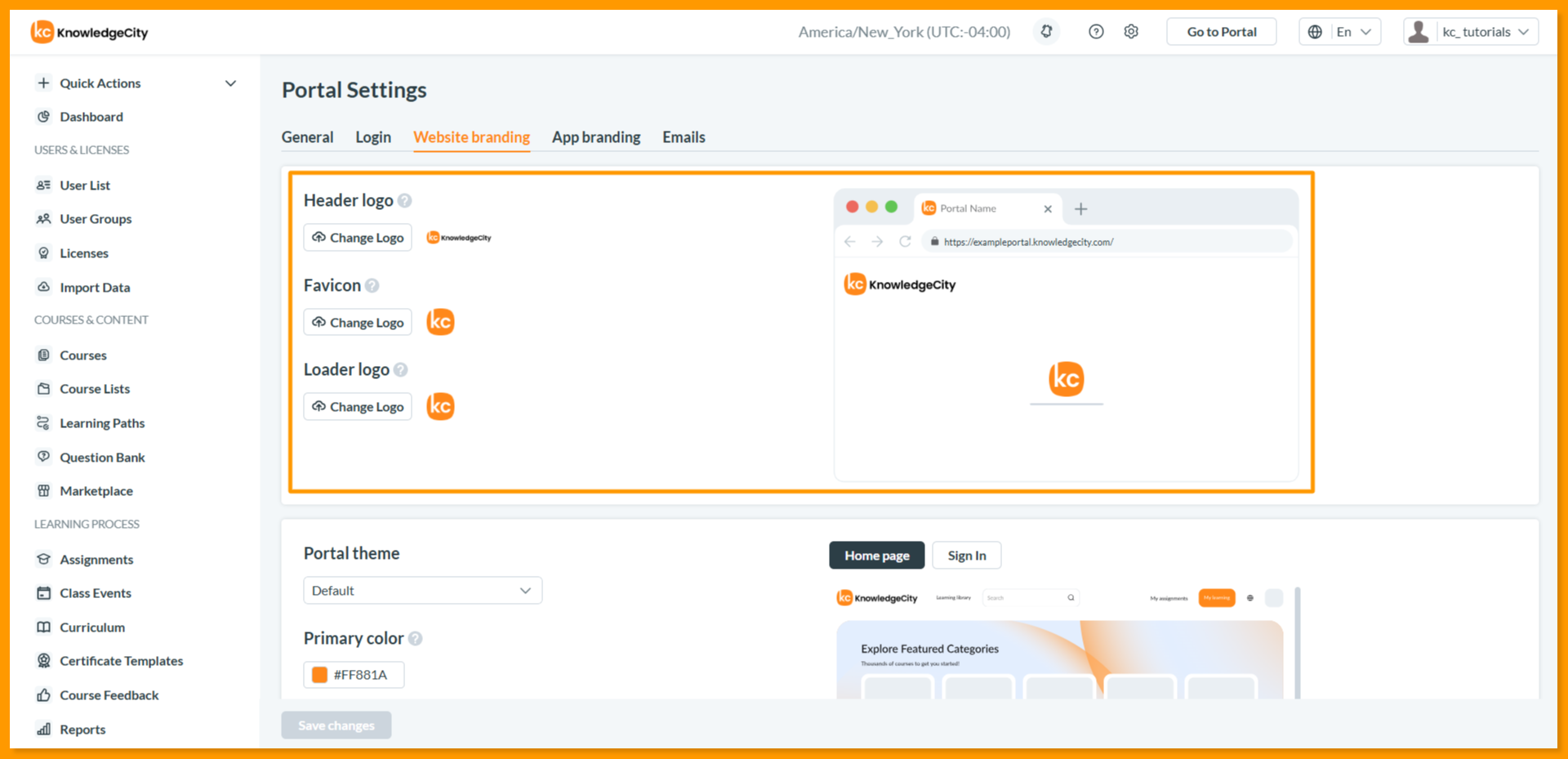
Task: Click the notifications refresh icon in the top bar
Action: coord(1046,32)
